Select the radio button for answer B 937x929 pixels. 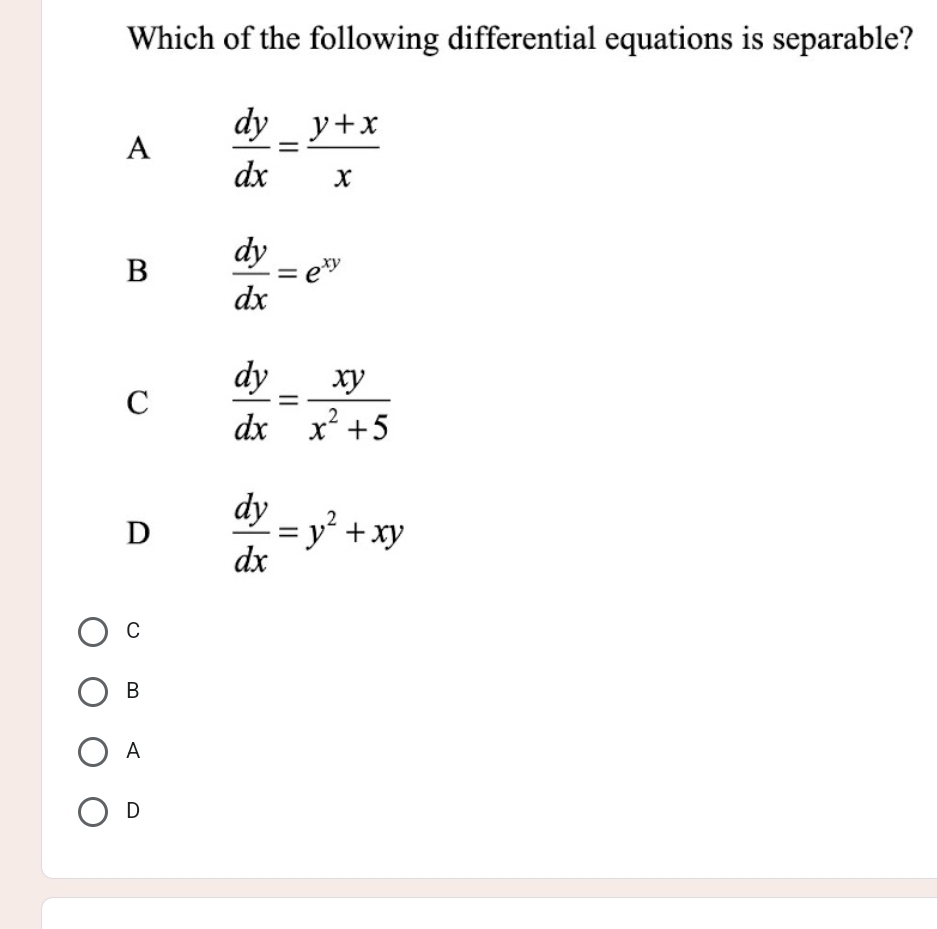(93, 691)
